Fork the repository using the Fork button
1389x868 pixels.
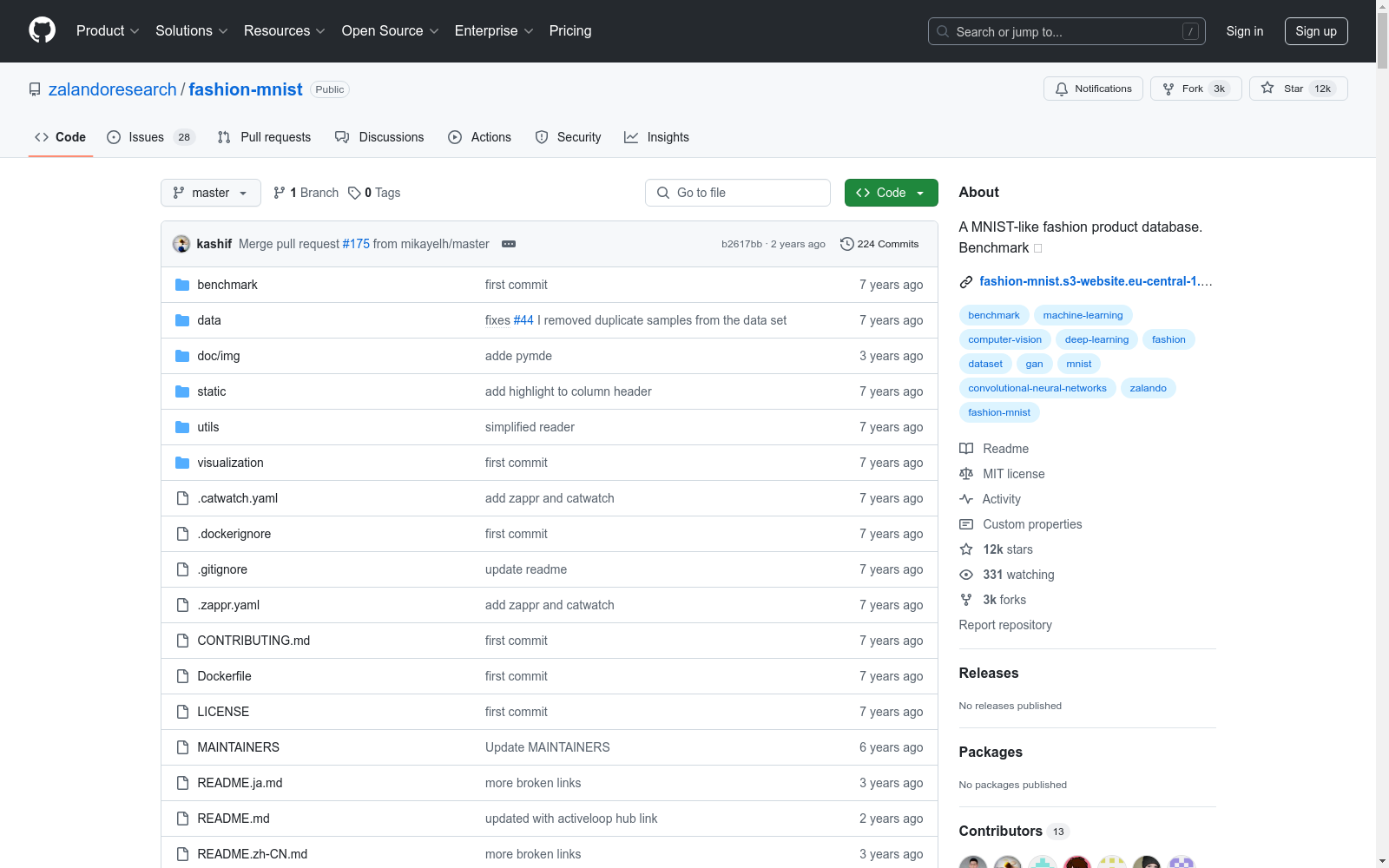coord(1196,89)
